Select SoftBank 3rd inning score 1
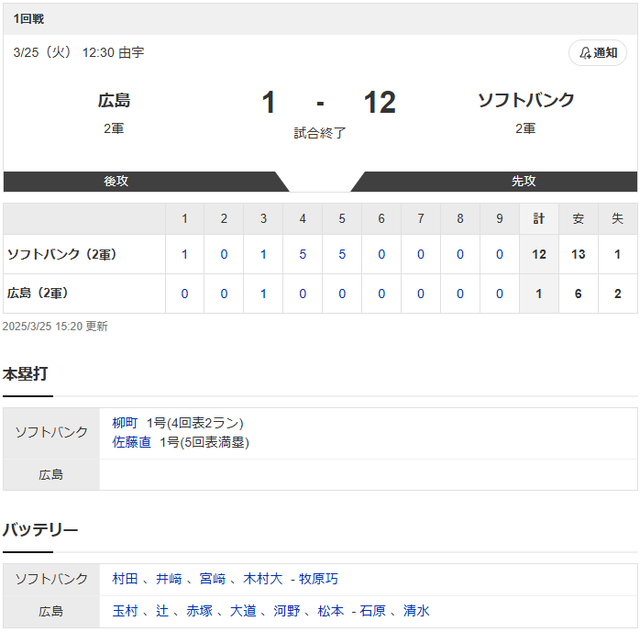The image size is (640, 632). tap(263, 254)
